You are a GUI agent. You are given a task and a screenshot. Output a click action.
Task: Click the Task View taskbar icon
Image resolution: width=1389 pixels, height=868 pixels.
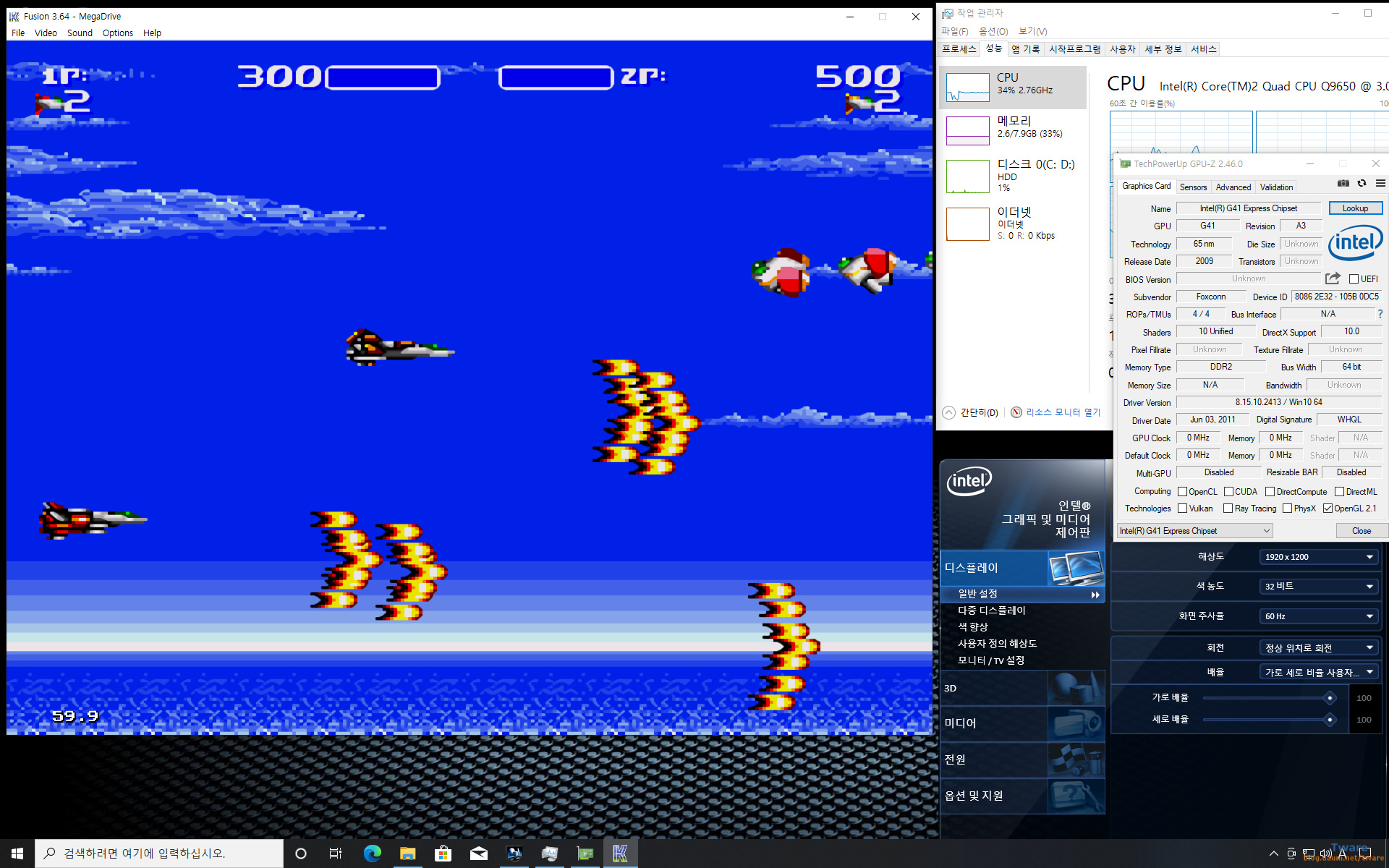(x=336, y=854)
